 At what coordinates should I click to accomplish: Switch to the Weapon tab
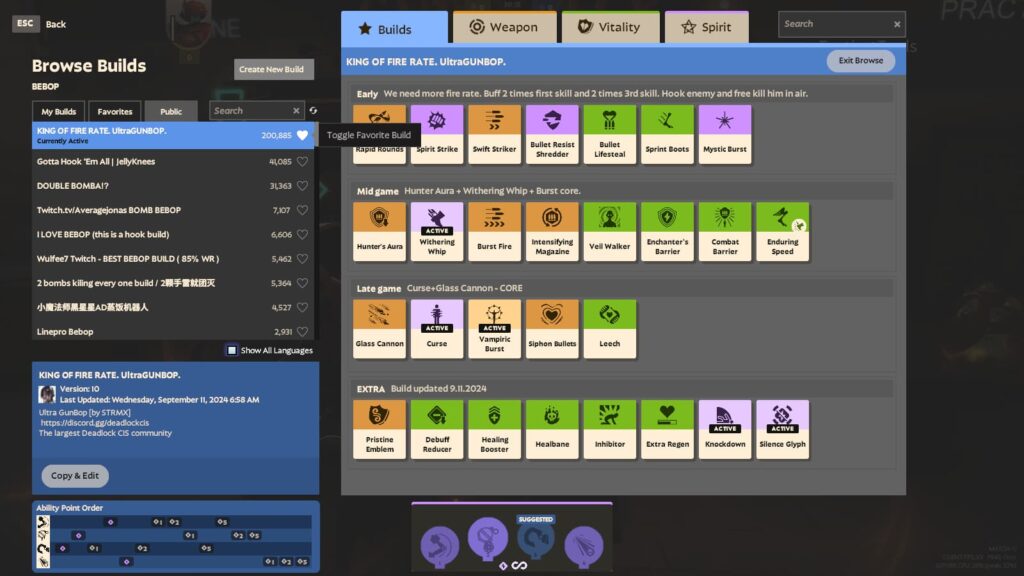[x=504, y=27]
